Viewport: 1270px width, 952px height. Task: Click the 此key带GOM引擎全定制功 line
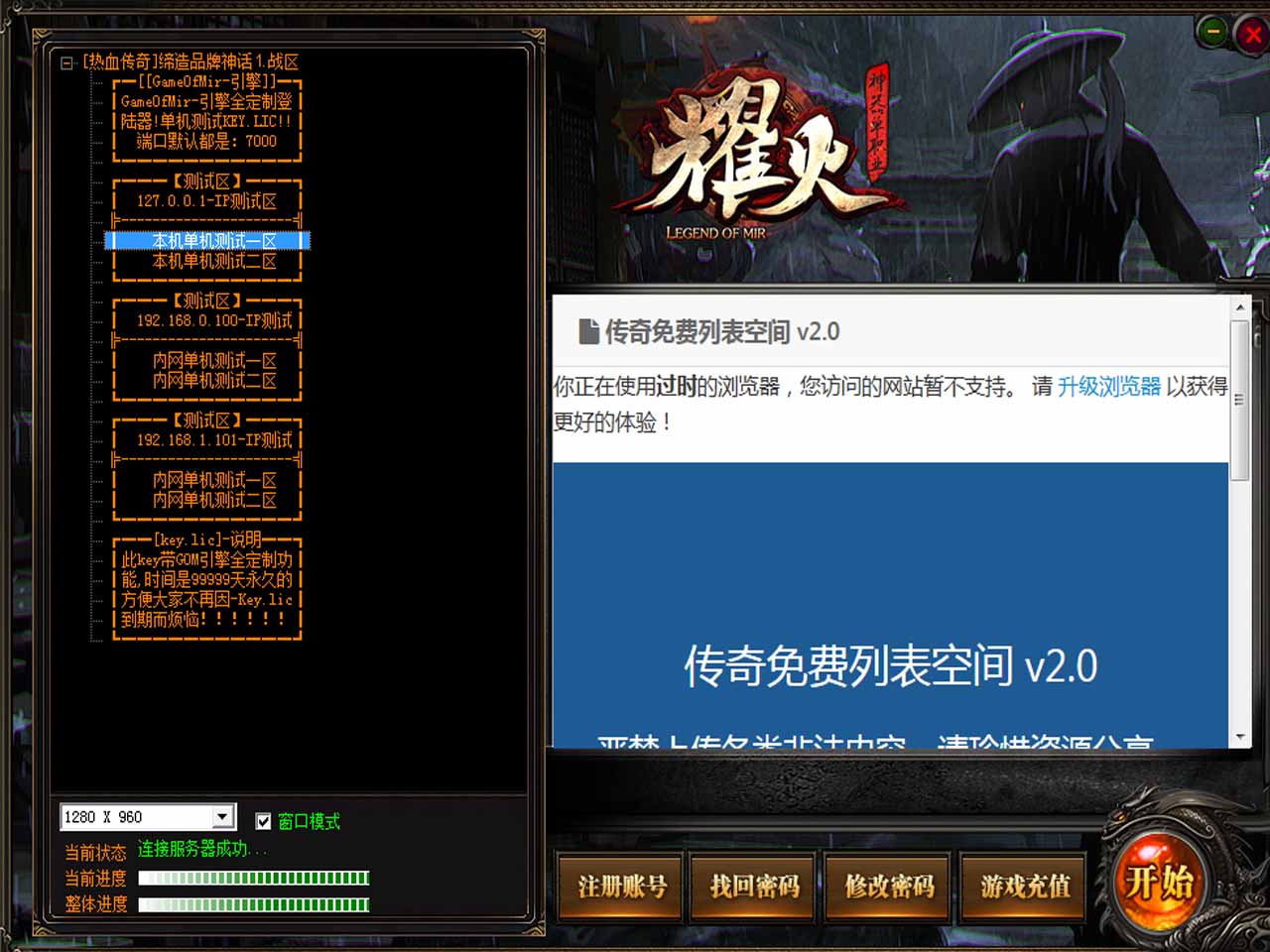pos(207,559)
